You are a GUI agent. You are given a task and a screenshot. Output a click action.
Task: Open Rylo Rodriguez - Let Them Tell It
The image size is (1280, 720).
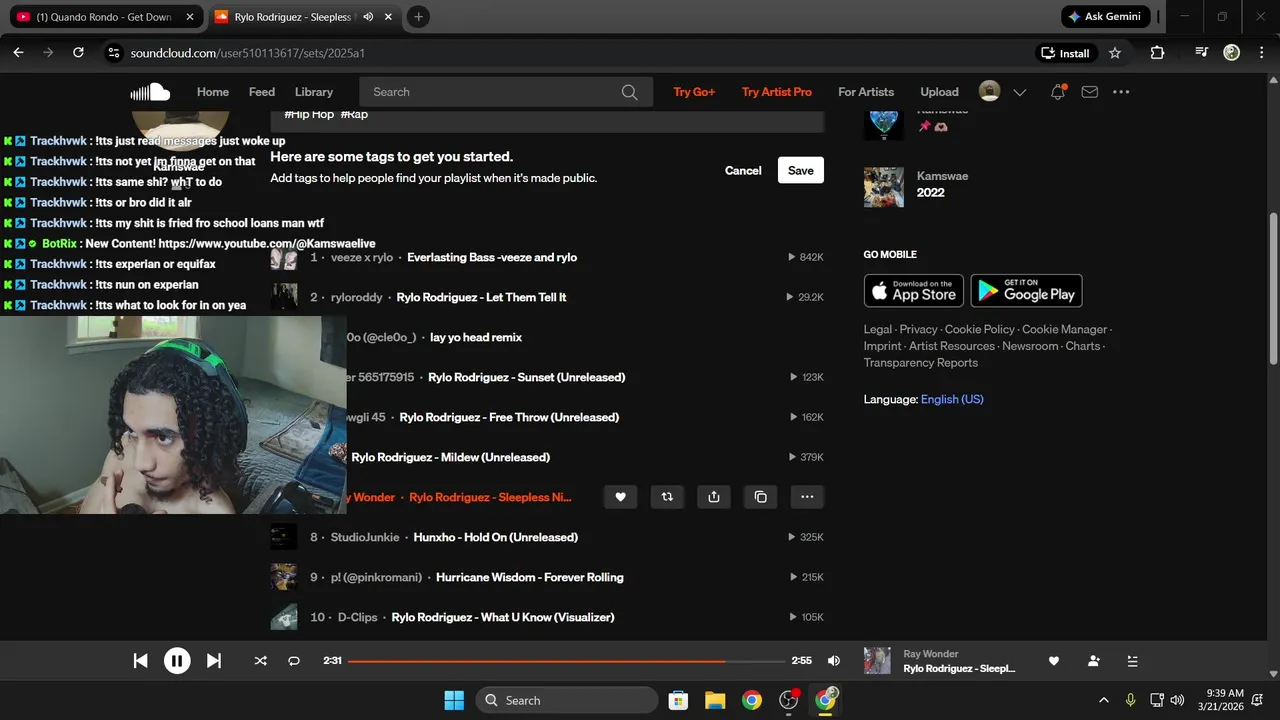[x=481, y=297]
